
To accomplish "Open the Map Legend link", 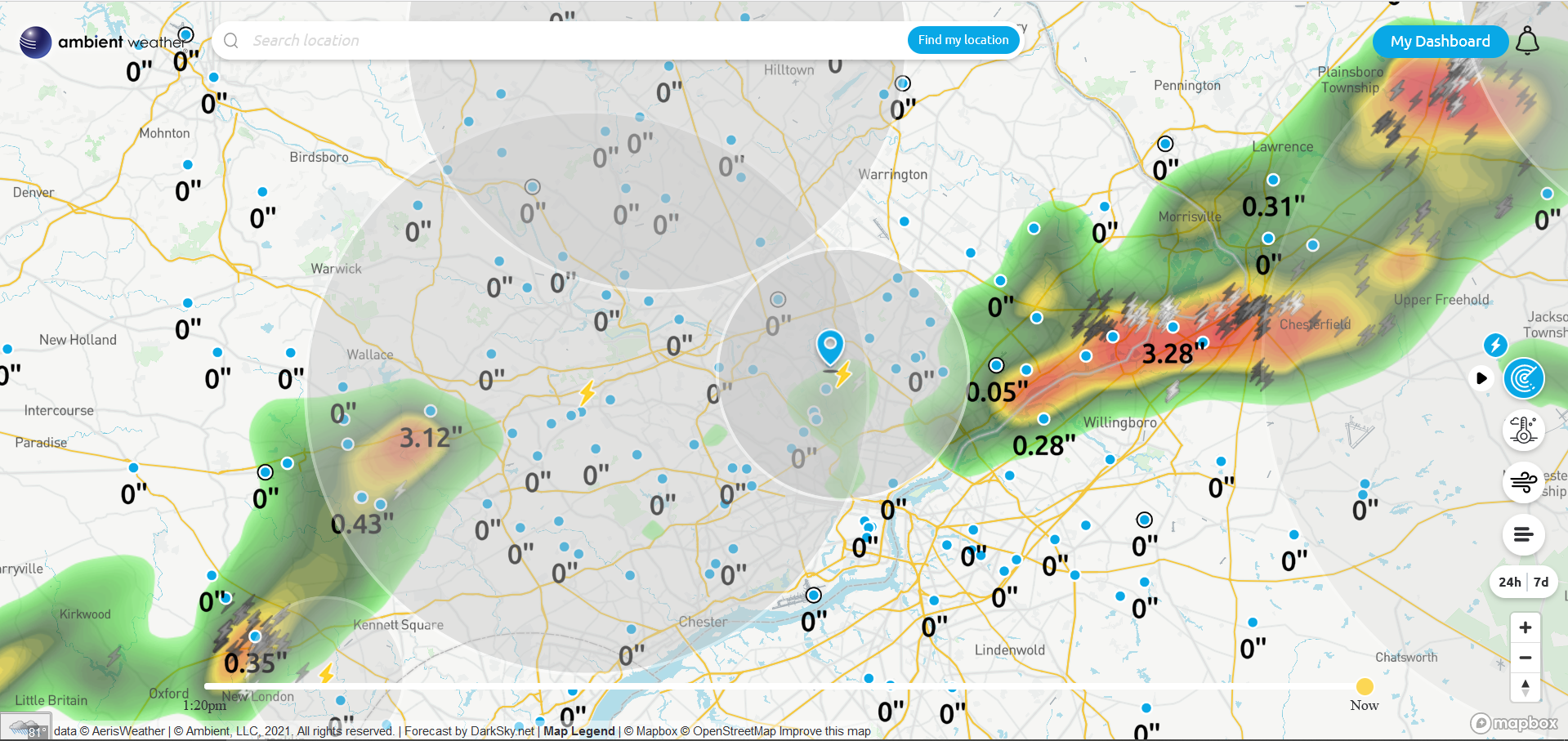I will pos(579,731).
